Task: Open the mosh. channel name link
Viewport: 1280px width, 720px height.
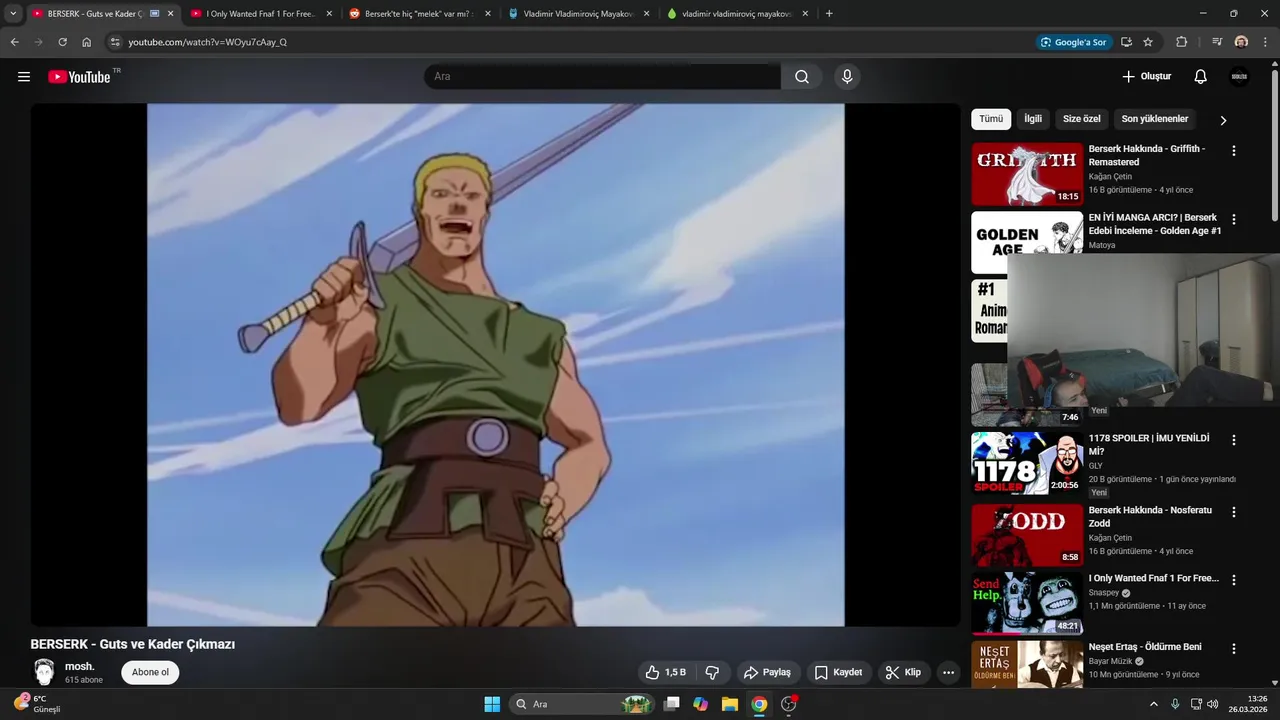Action: (x=80, y=667)
